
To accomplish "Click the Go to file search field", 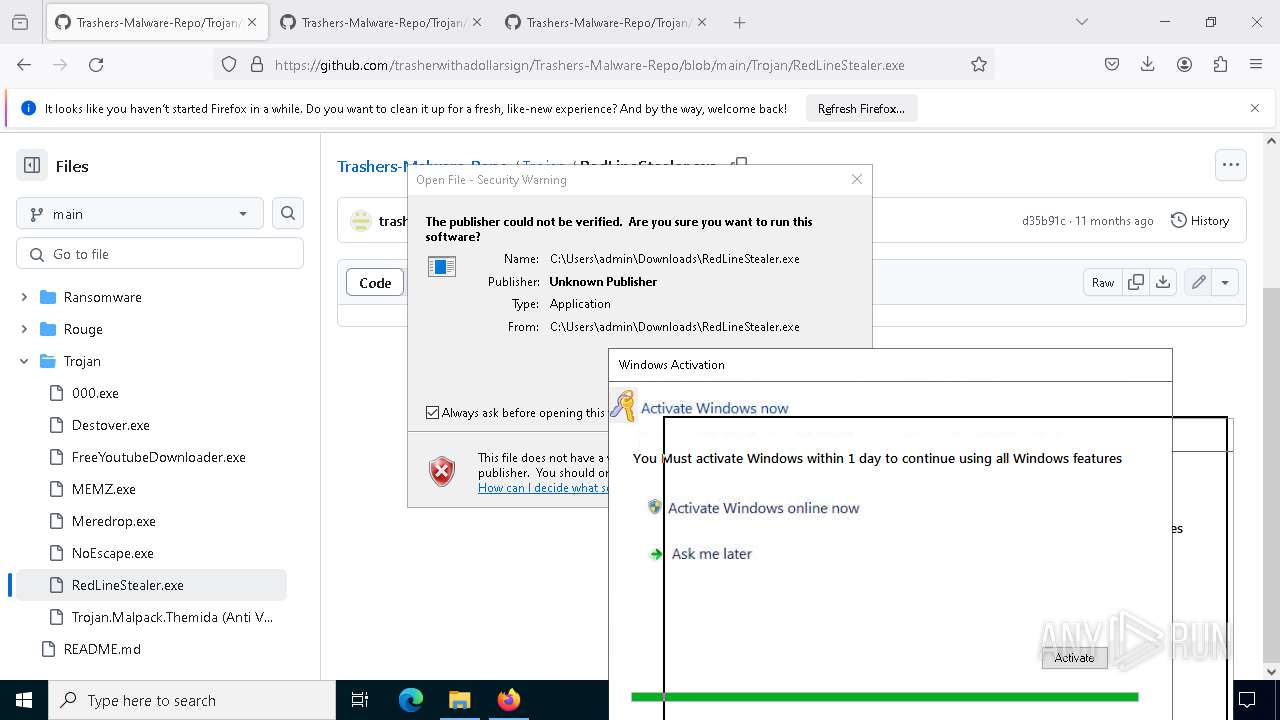I will coord(160,254).
